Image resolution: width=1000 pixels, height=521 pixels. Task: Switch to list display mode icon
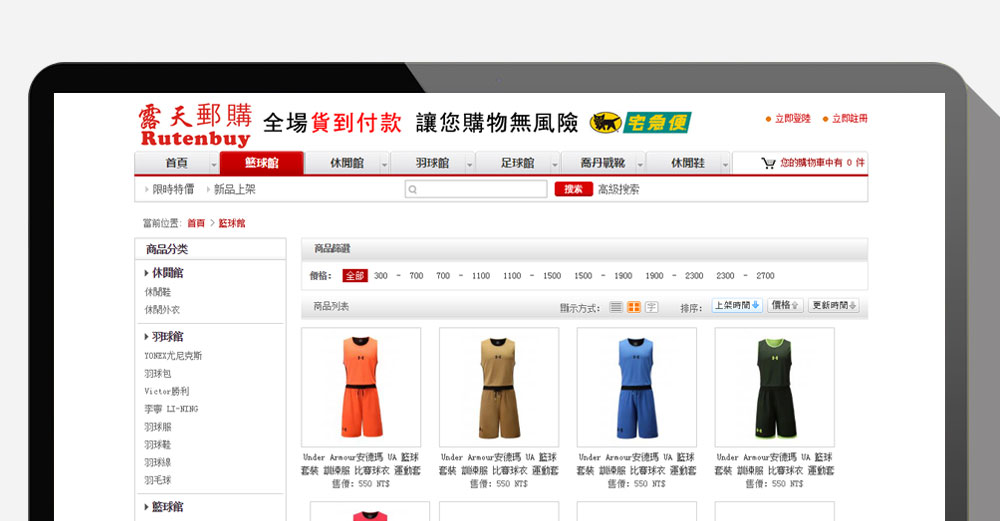click(615, 307)
